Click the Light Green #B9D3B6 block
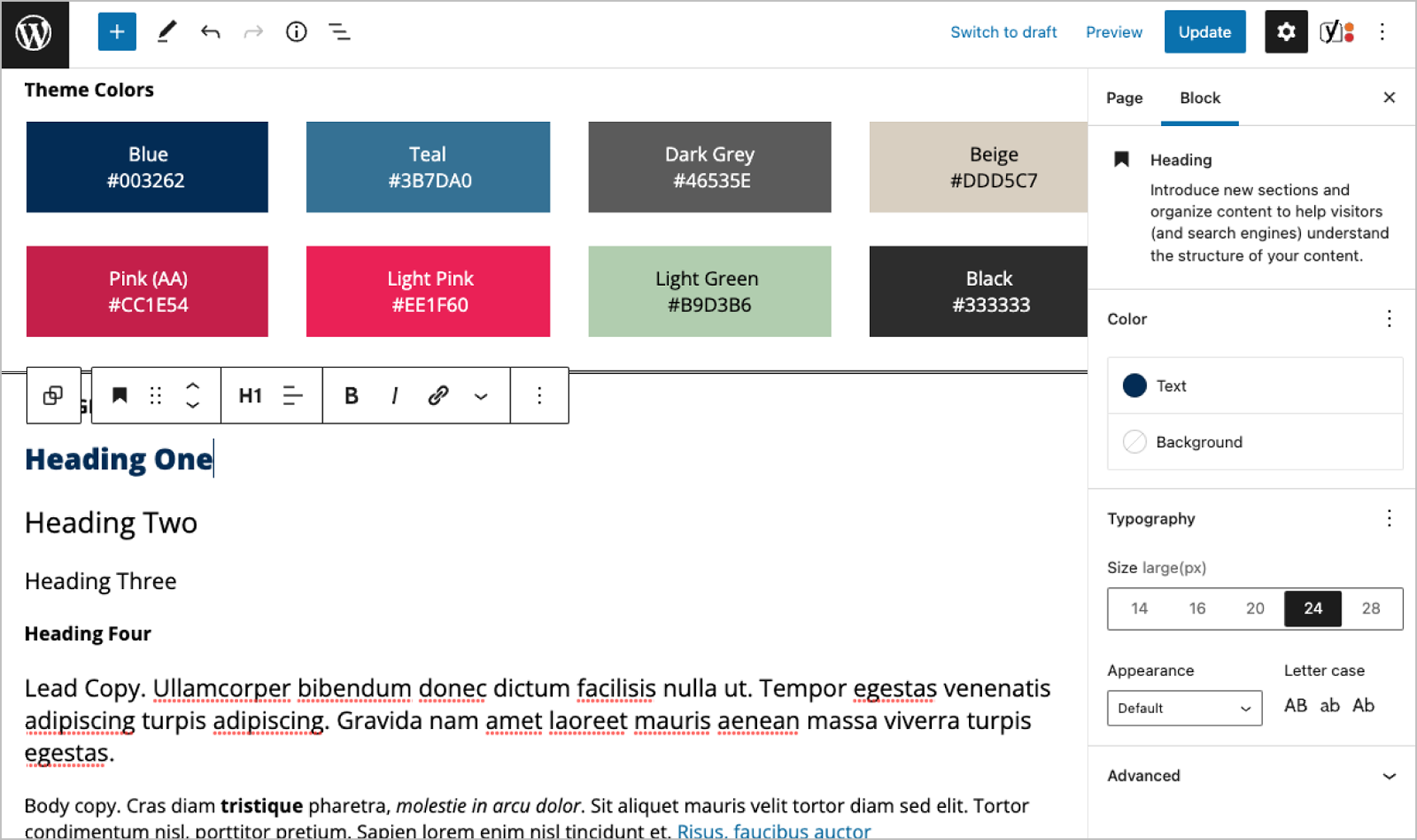Screen dimensions: 1417x840 click(x=710, y=292)
